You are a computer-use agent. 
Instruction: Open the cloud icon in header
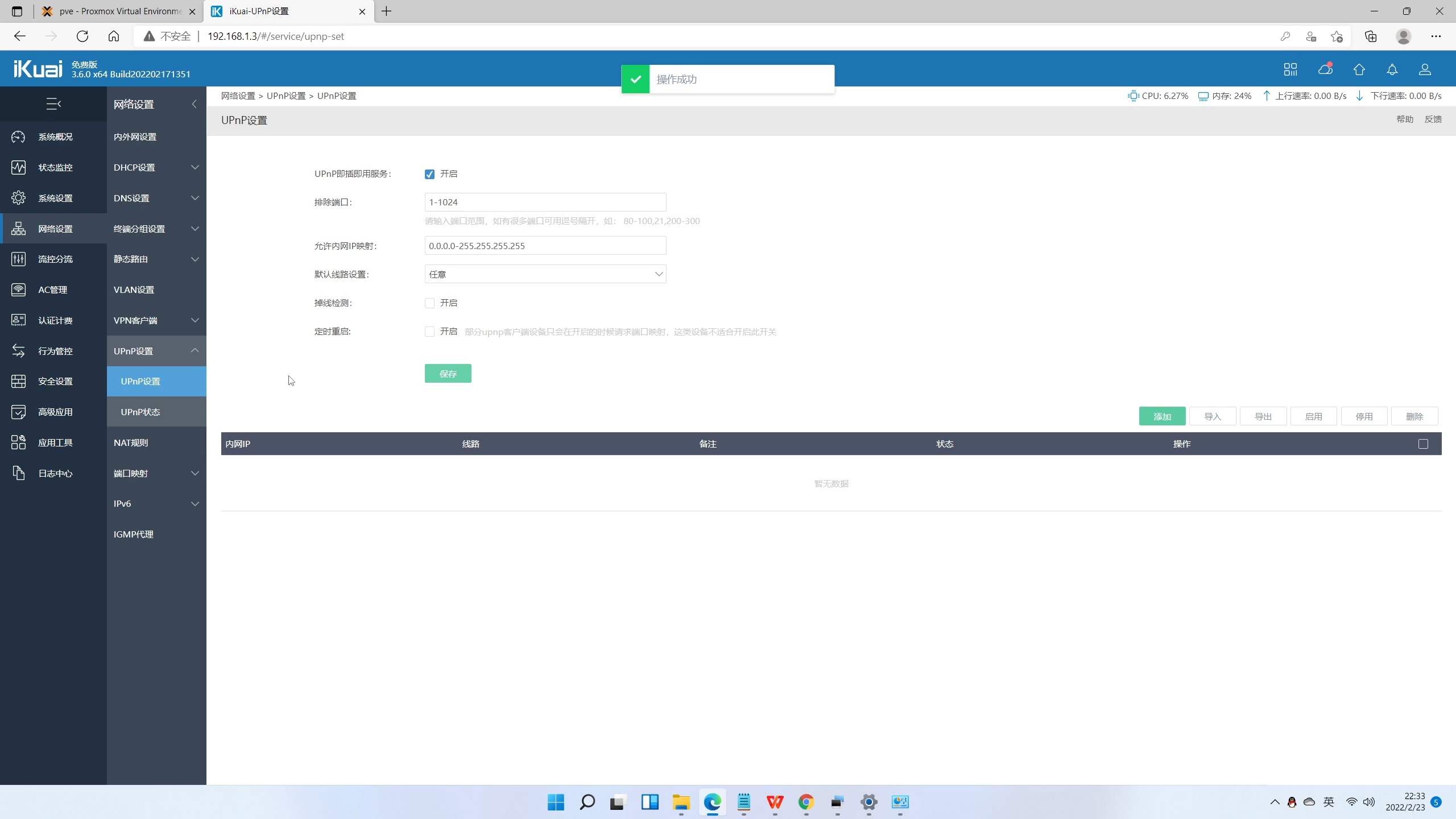tap(1325, 69)
